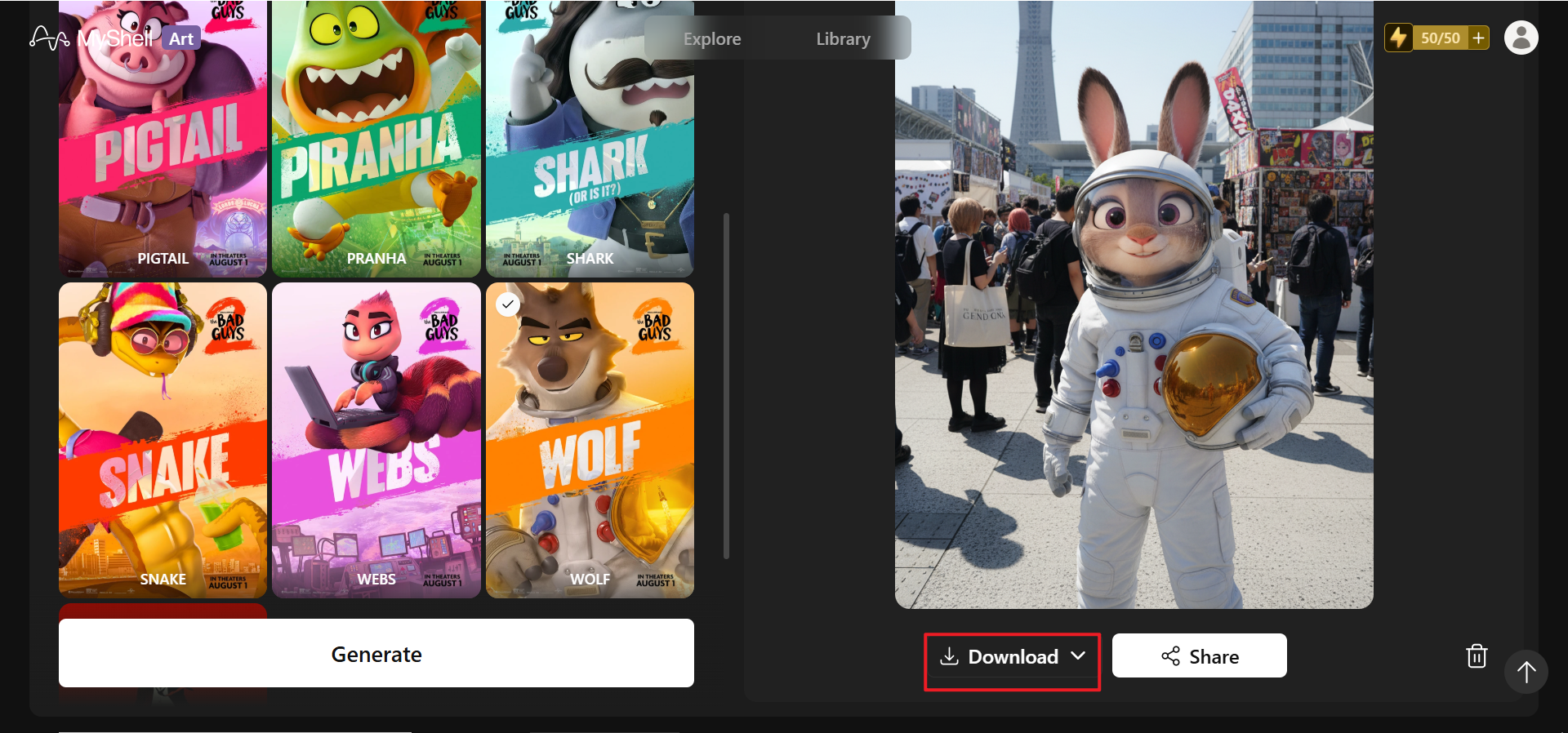Click the Generate button
The width and height of the screenshot is (1568, 733).
tap(376, 653)
